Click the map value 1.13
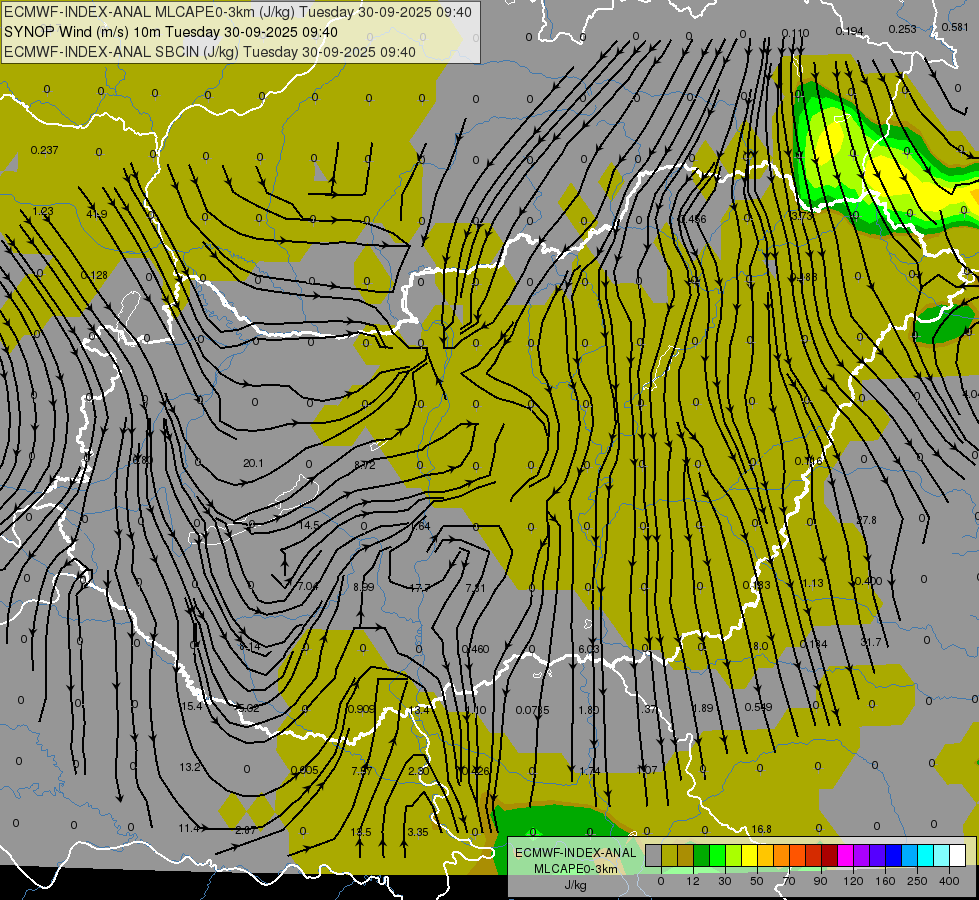The height and width of the screenshot is (900, 979). [x=813, y=583]
